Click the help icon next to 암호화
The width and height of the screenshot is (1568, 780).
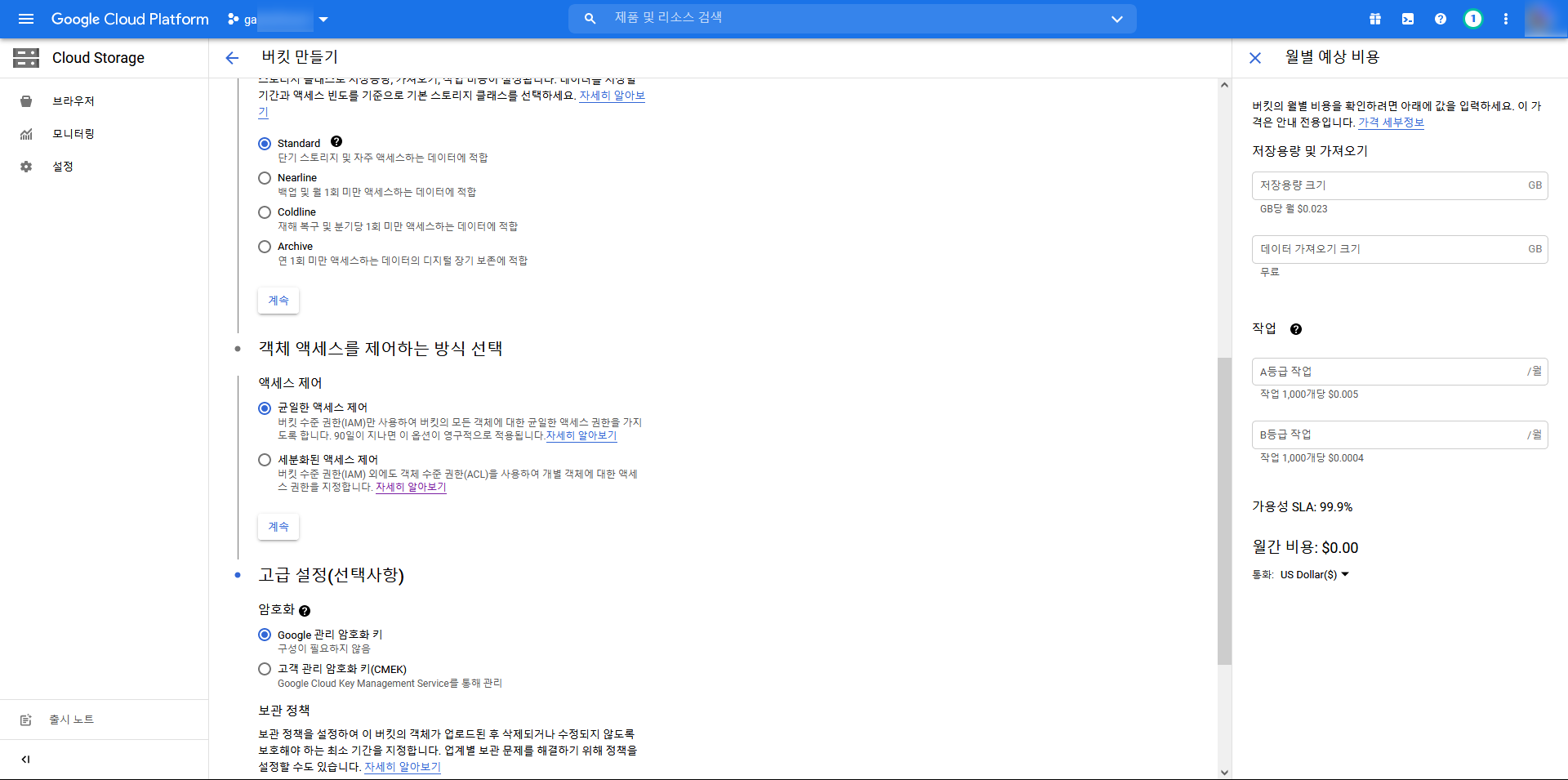(x=305, y=611)
